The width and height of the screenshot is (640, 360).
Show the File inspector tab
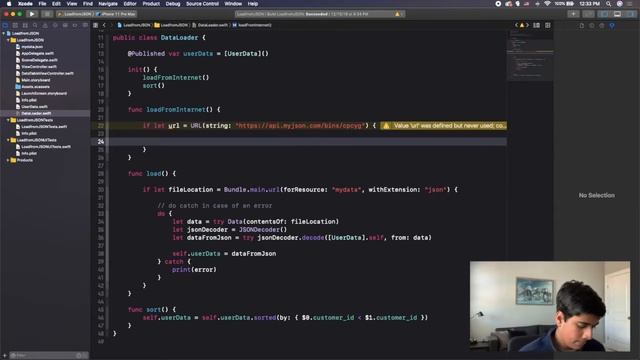(582, 25)
